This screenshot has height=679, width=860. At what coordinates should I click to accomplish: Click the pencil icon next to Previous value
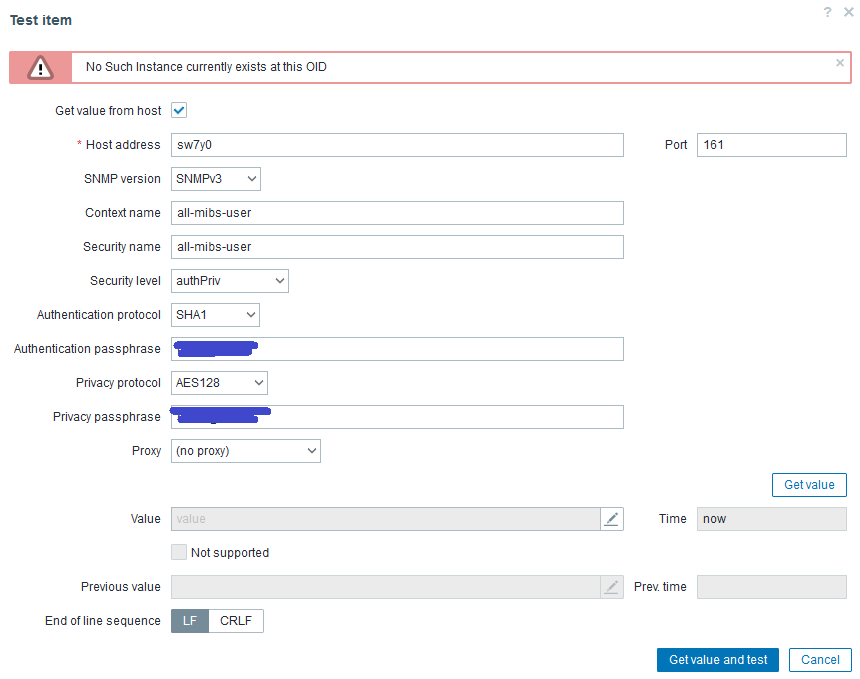(612, 587)
